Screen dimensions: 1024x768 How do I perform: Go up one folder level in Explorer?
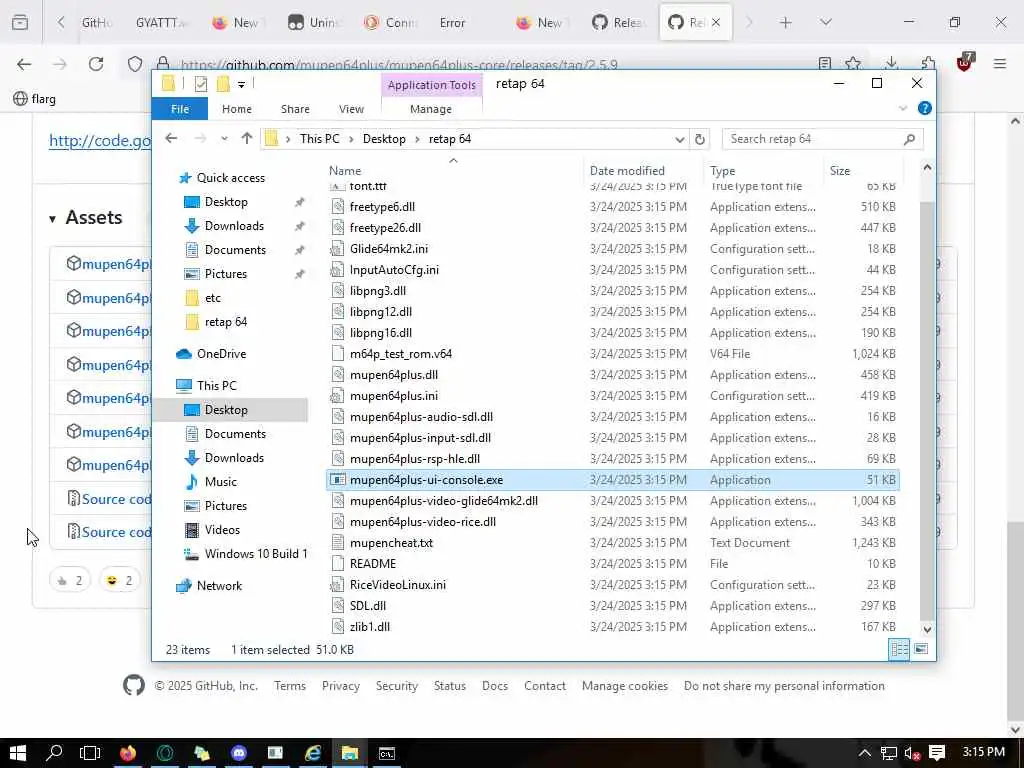pos(246,138)
